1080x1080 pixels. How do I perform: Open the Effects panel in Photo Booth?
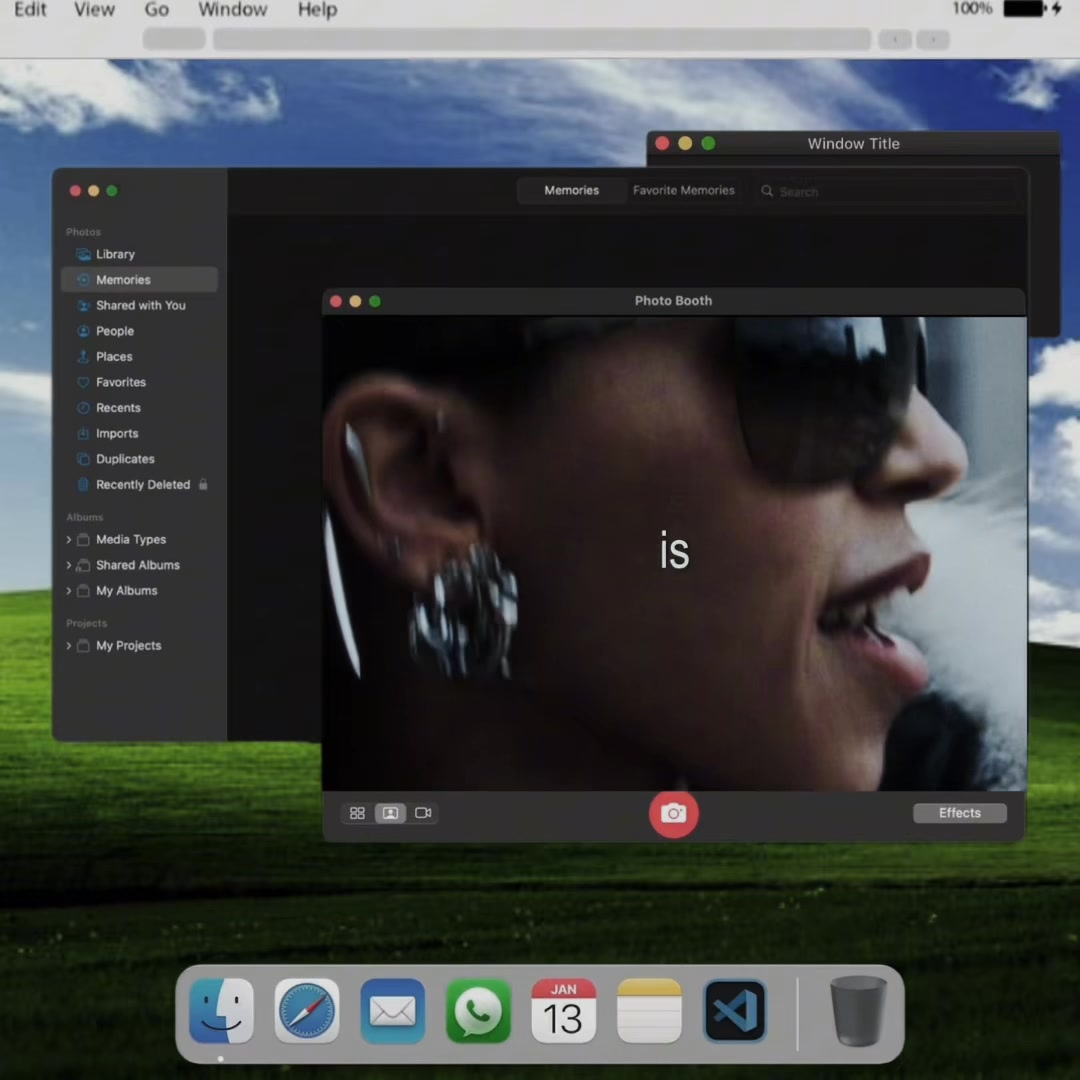pyautogui.click(x=959, y=813)
